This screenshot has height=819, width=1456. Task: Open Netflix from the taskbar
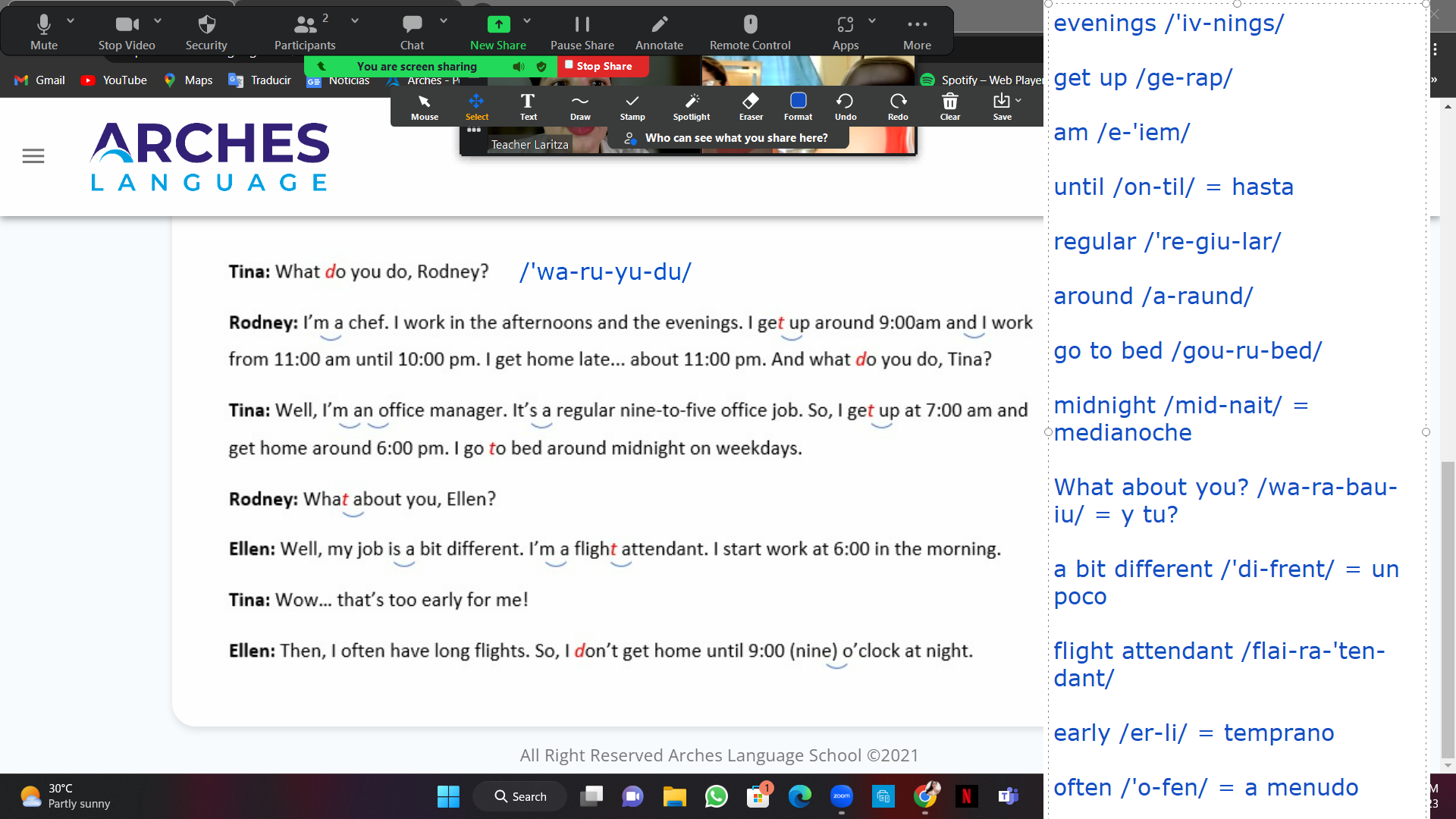point(967,796)
